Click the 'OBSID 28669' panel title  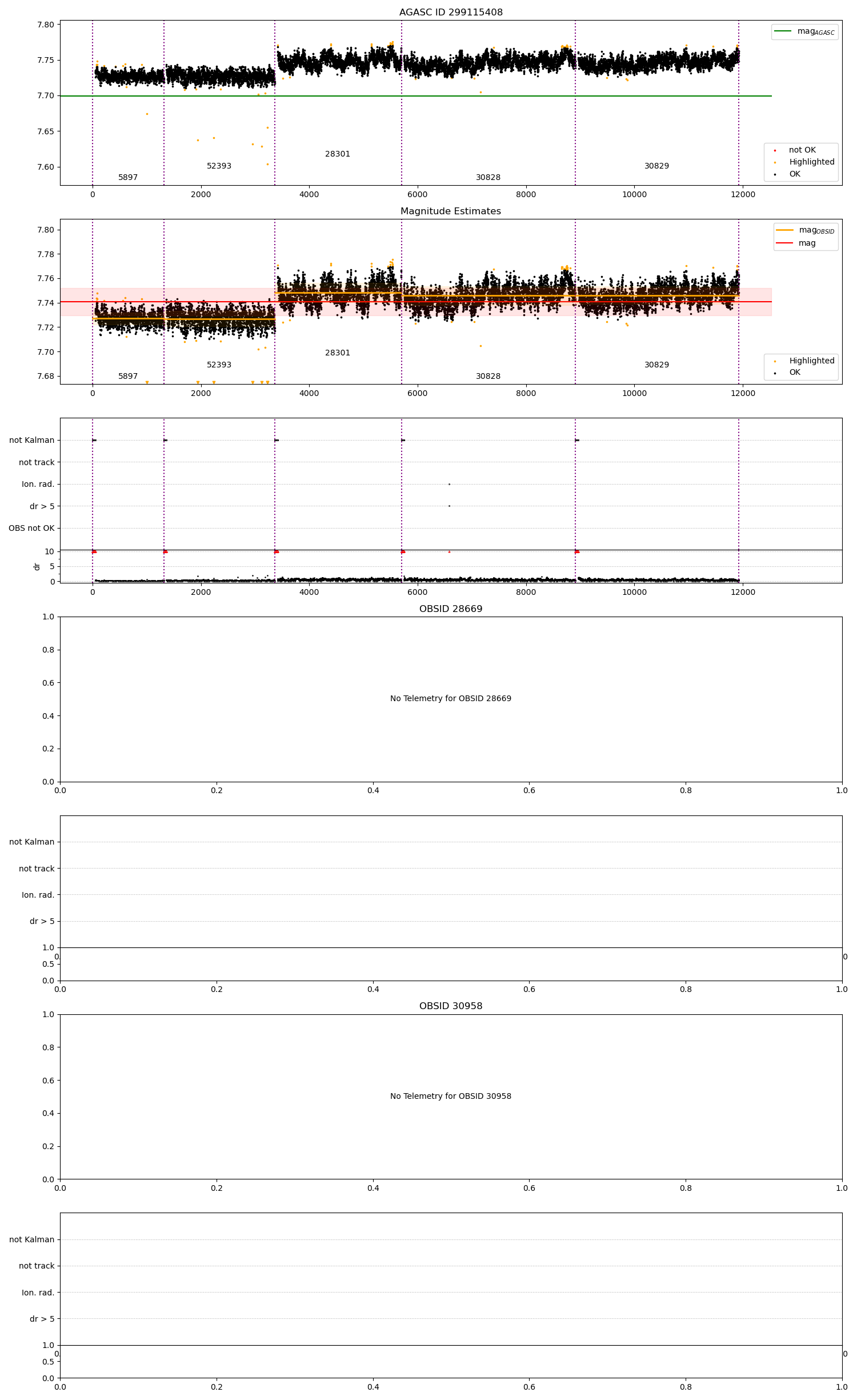tap(451, 609)
